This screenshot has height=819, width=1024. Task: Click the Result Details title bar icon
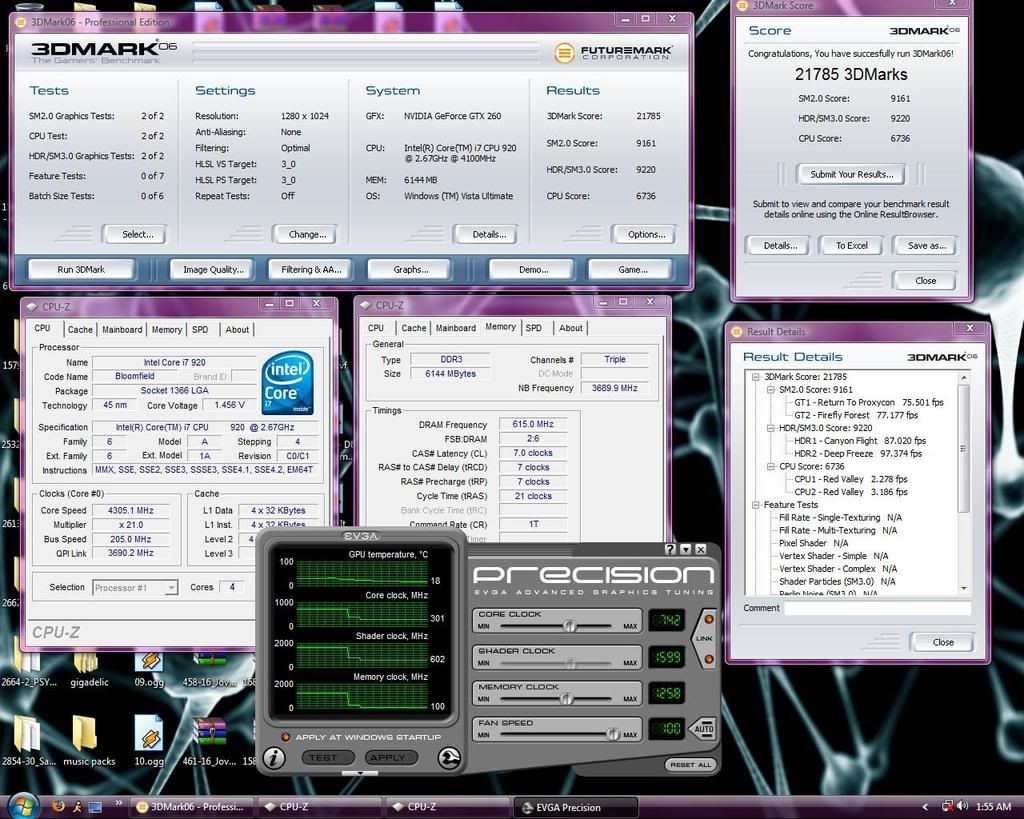pyautogui.click(x=737, y=331)
